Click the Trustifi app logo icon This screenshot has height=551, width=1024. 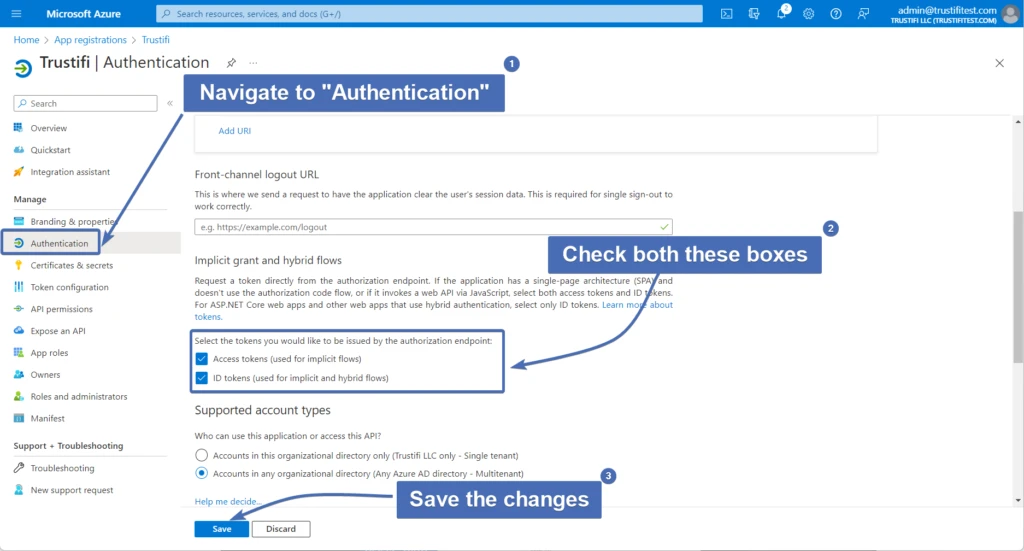pyautogui.click(x=23, y=68)
